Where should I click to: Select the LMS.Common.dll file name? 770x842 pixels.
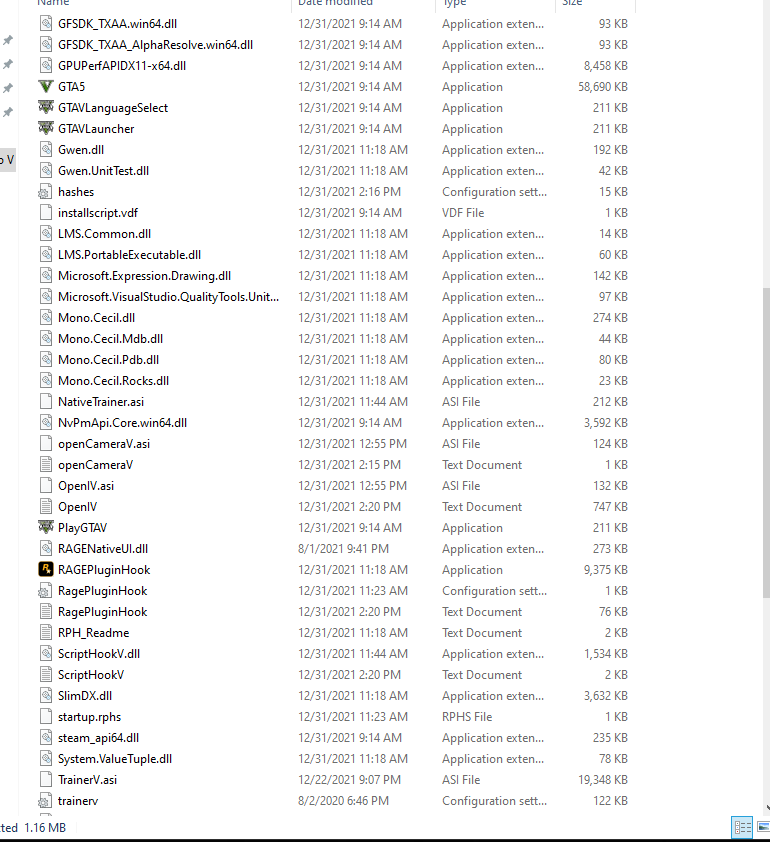104,234
